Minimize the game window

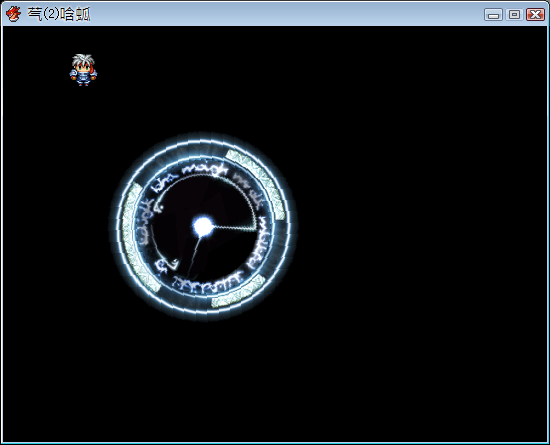(x=493, y=15)
